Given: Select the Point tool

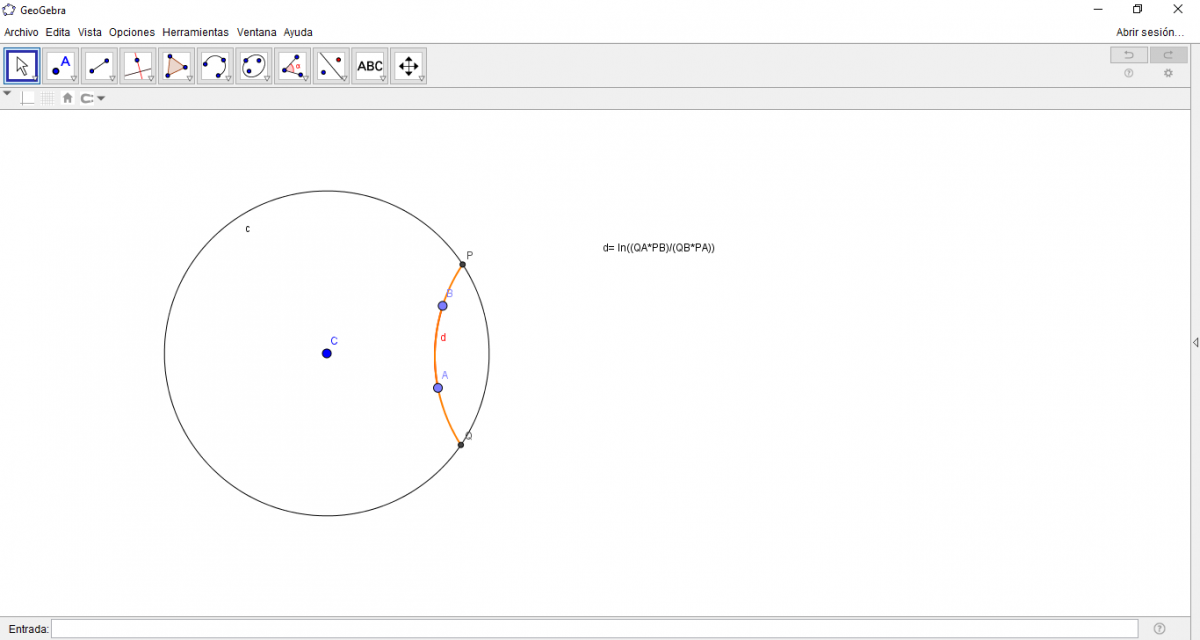Looking at the screenshot, I should pyautogui.click(x=61, y=66).
